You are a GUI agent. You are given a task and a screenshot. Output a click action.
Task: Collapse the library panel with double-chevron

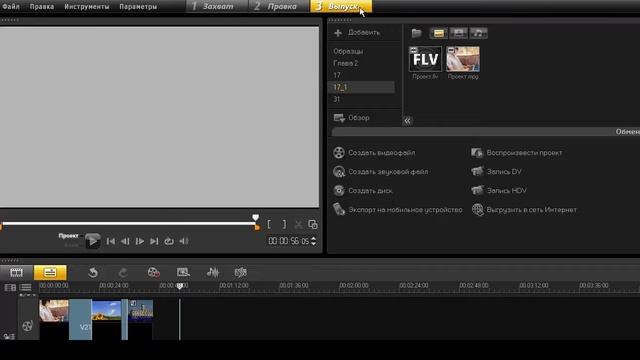point(407,121)
